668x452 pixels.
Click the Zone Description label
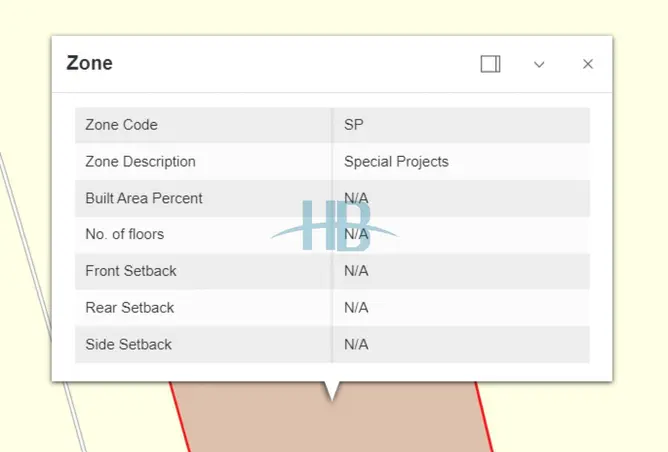[140, 161]
